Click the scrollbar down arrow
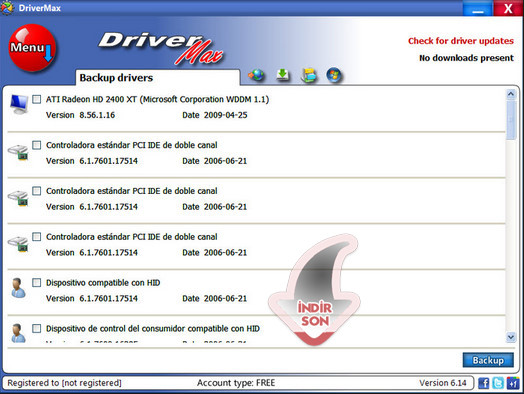Image resolution: width=524 pixels, height=394 pixels. [x=511, y=337]
